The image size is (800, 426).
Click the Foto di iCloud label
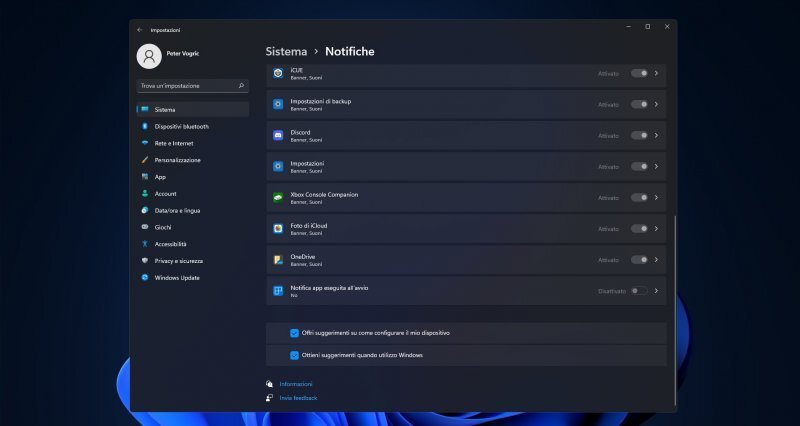click(x=309, y=225)
